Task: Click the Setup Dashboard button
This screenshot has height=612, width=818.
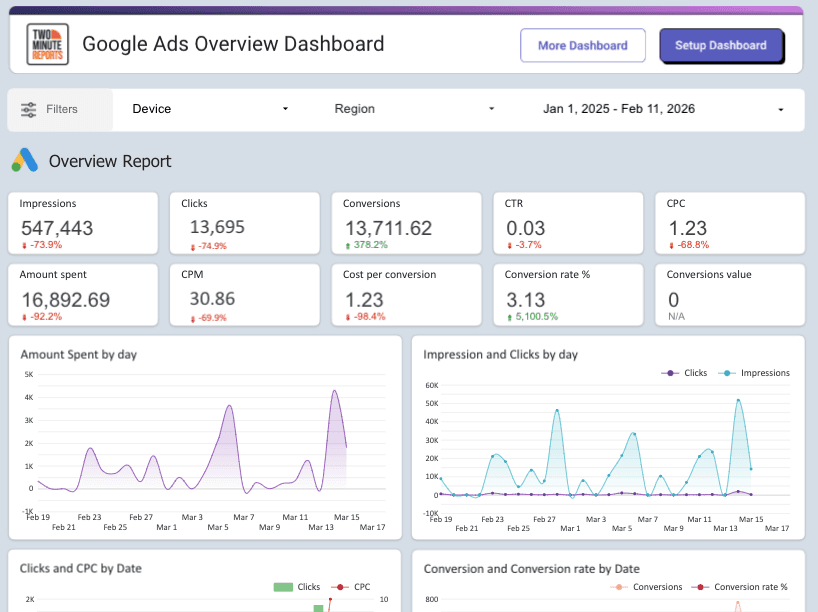Action: pyautogui.click(x=722, y=45)
